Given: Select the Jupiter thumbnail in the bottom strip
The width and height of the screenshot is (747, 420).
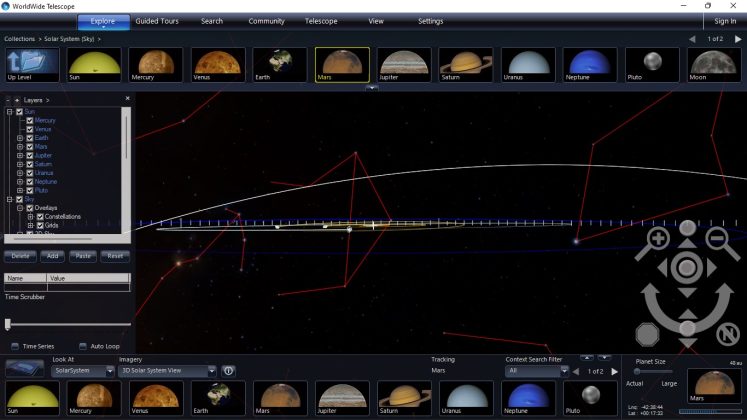Looking at the screenshot, I should [x=342, y=398].
